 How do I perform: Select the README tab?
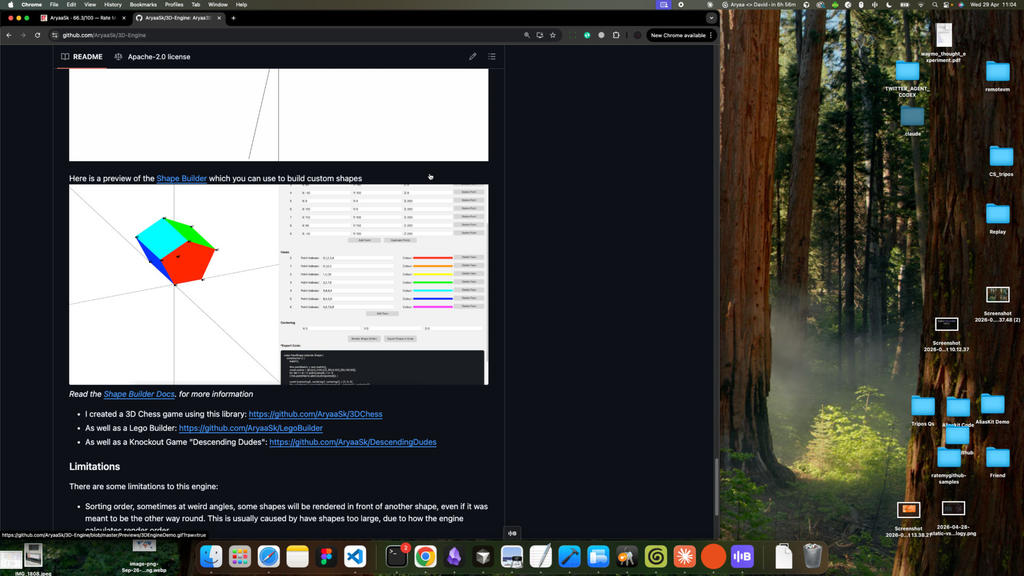[x=82, y=57]
